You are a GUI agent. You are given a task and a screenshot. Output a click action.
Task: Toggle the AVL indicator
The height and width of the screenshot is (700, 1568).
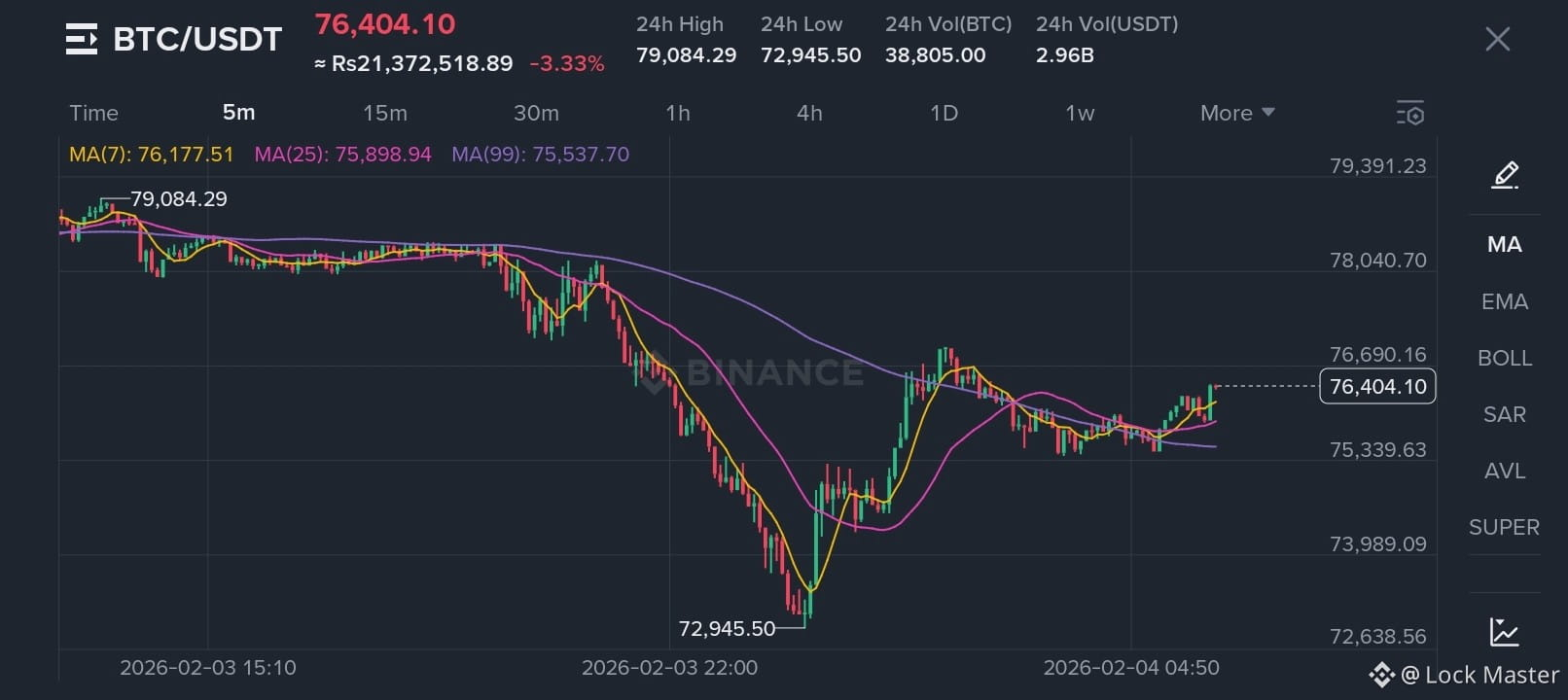(x=1504, y=471)
